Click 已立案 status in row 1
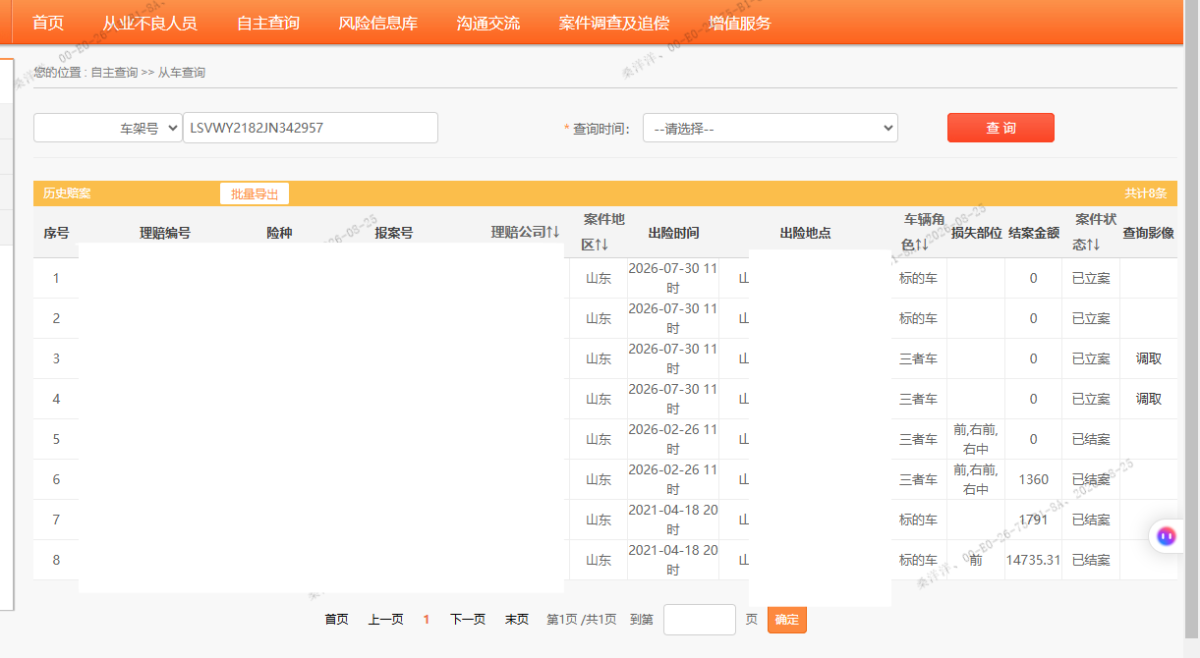Viewport: 1200px width, 658px height. tap(1091, 278)
